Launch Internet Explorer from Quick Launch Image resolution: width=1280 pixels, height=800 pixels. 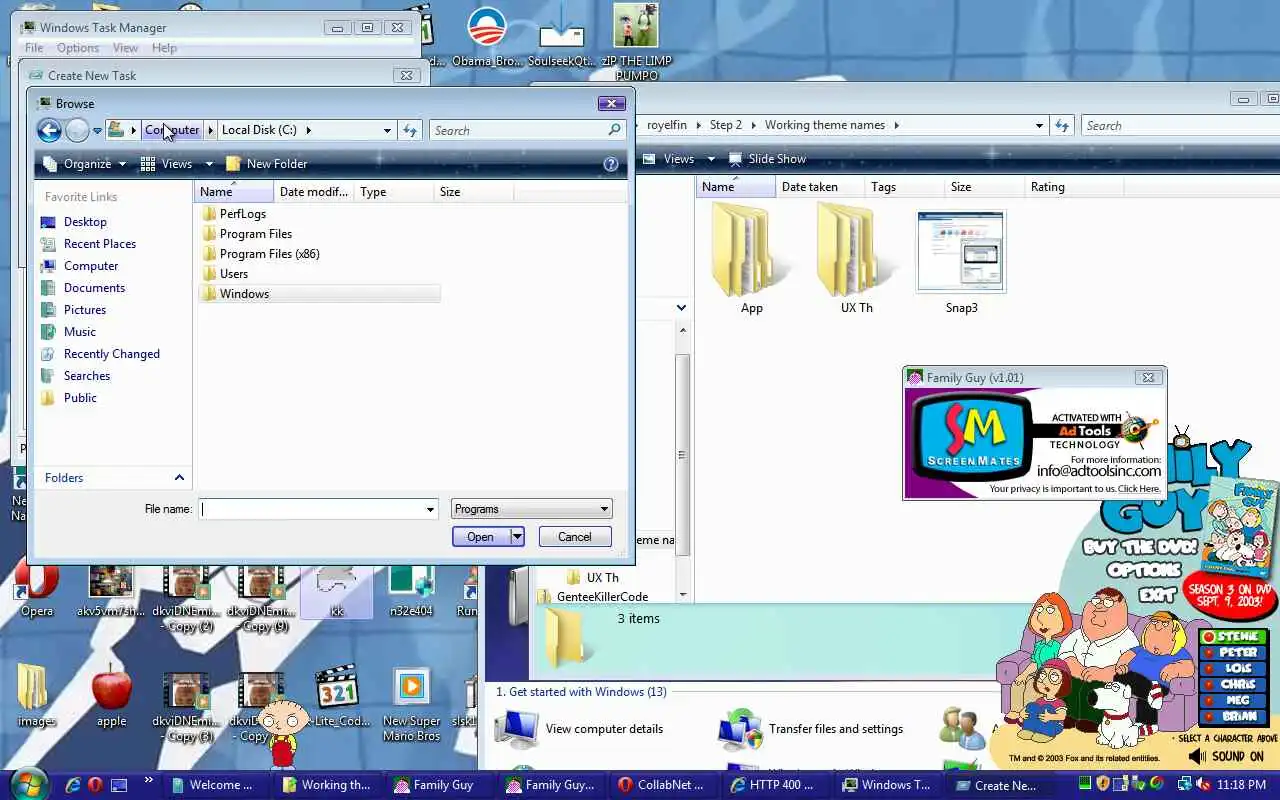point(72,785)
